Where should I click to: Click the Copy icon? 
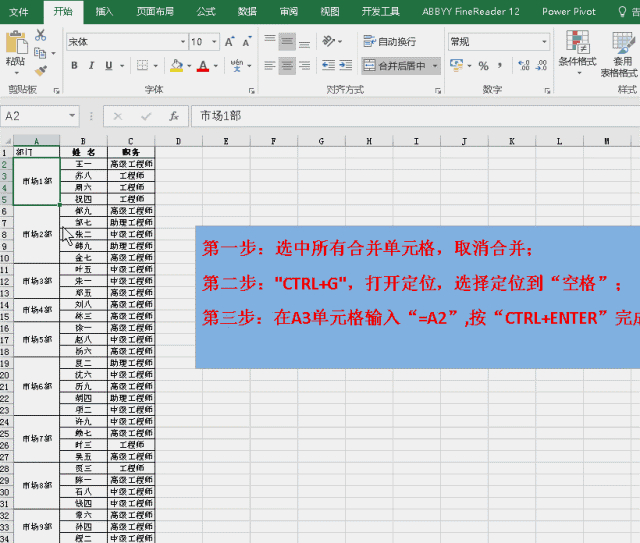[x=40, y=53]
